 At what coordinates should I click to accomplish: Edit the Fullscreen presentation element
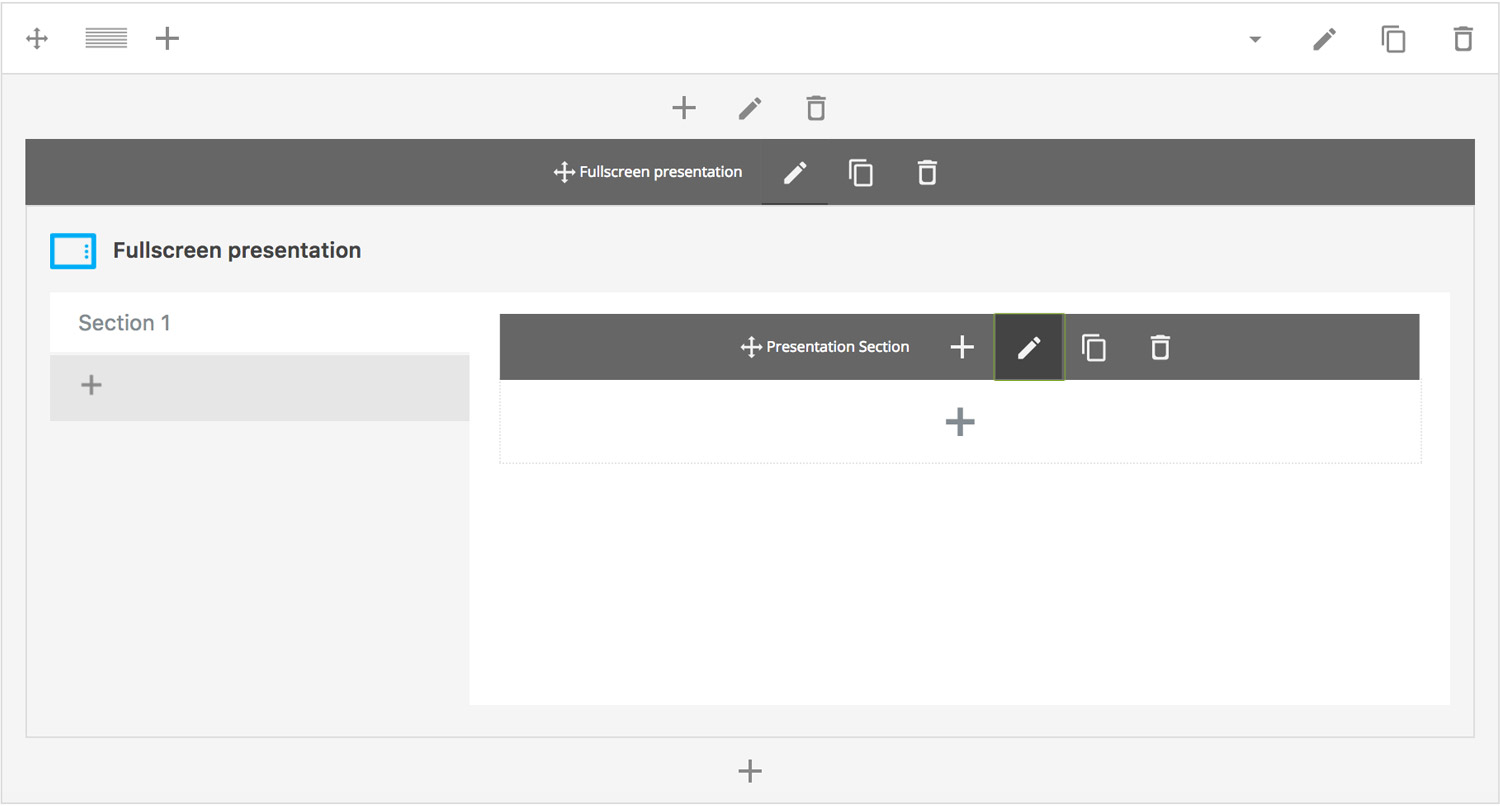(x=795, y=173)
